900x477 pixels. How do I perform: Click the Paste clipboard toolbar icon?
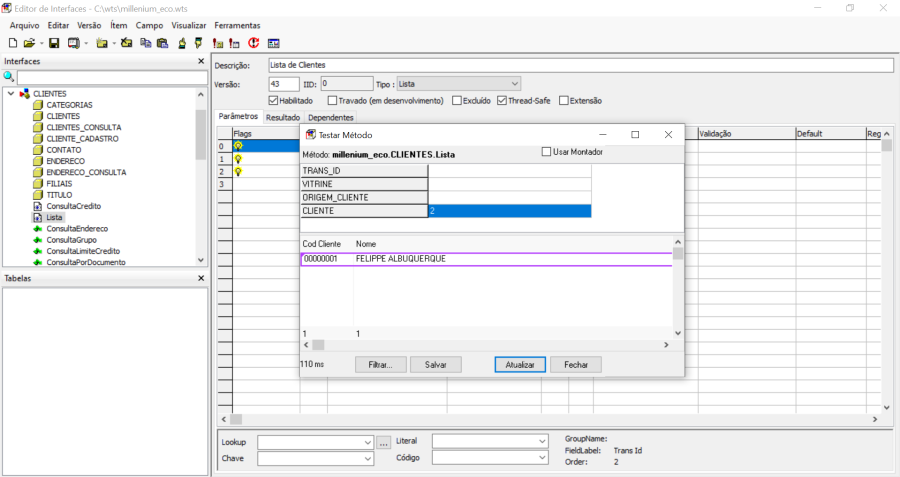(x=162, y=43)
